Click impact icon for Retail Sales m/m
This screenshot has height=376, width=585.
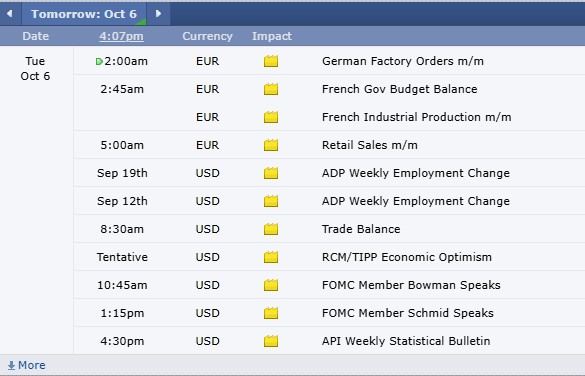tap(271, 145)
